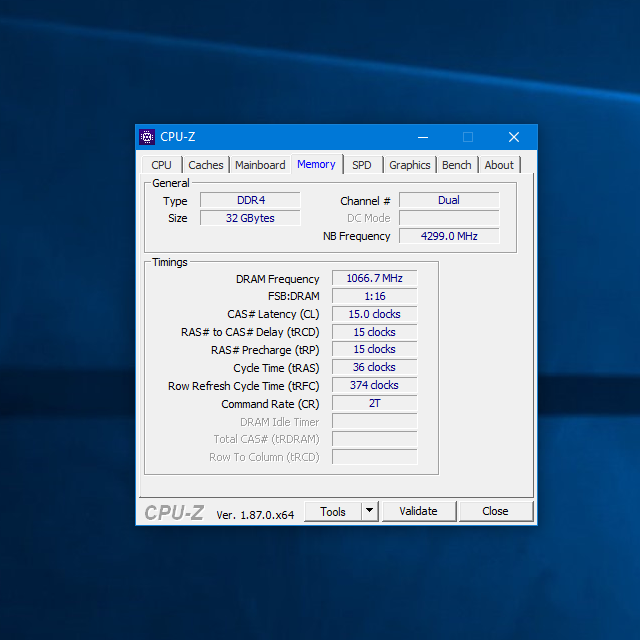Click the Dual channel value field
This screenshot has height=640, width=640.
449,200
